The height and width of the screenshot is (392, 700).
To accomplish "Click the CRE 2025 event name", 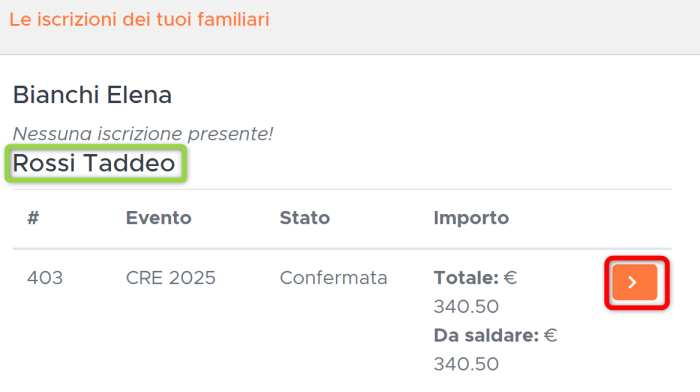I will (171, 278).
